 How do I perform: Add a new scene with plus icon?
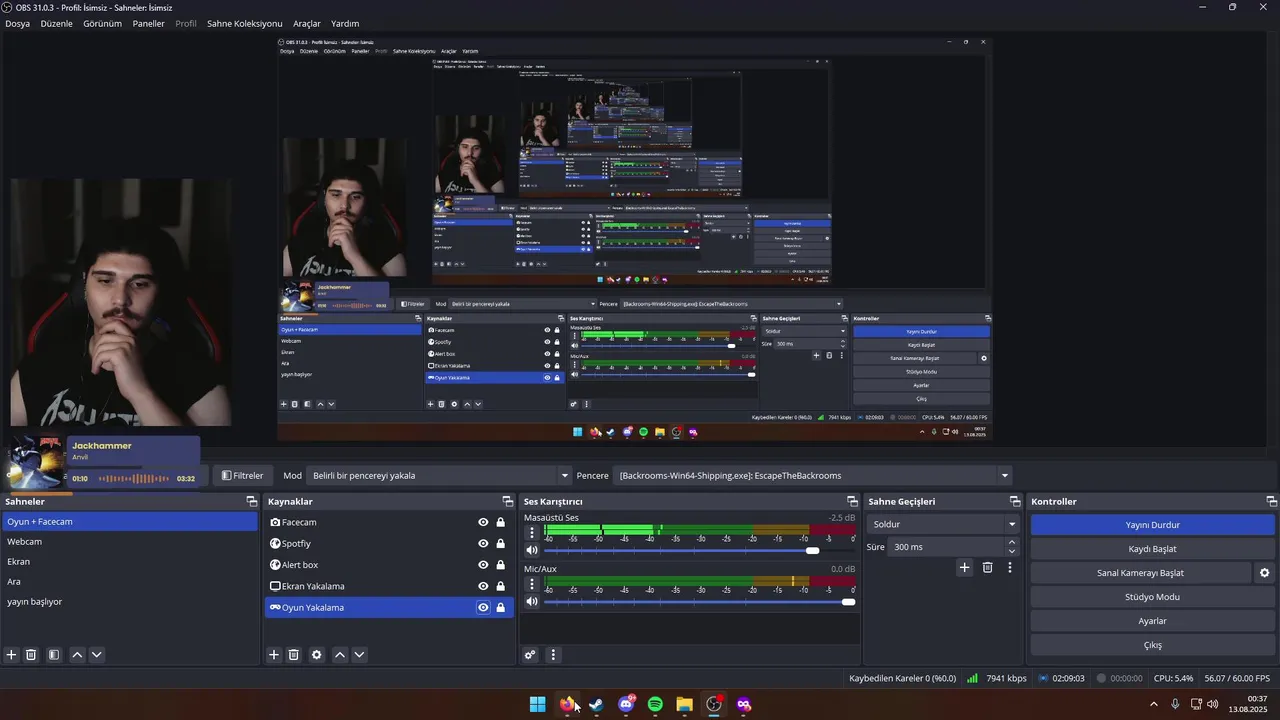coord(11,655)
